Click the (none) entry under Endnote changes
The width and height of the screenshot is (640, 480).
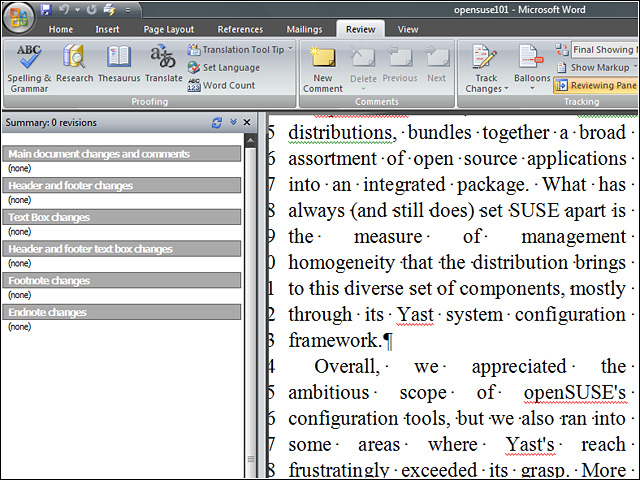tap(20, 327)
